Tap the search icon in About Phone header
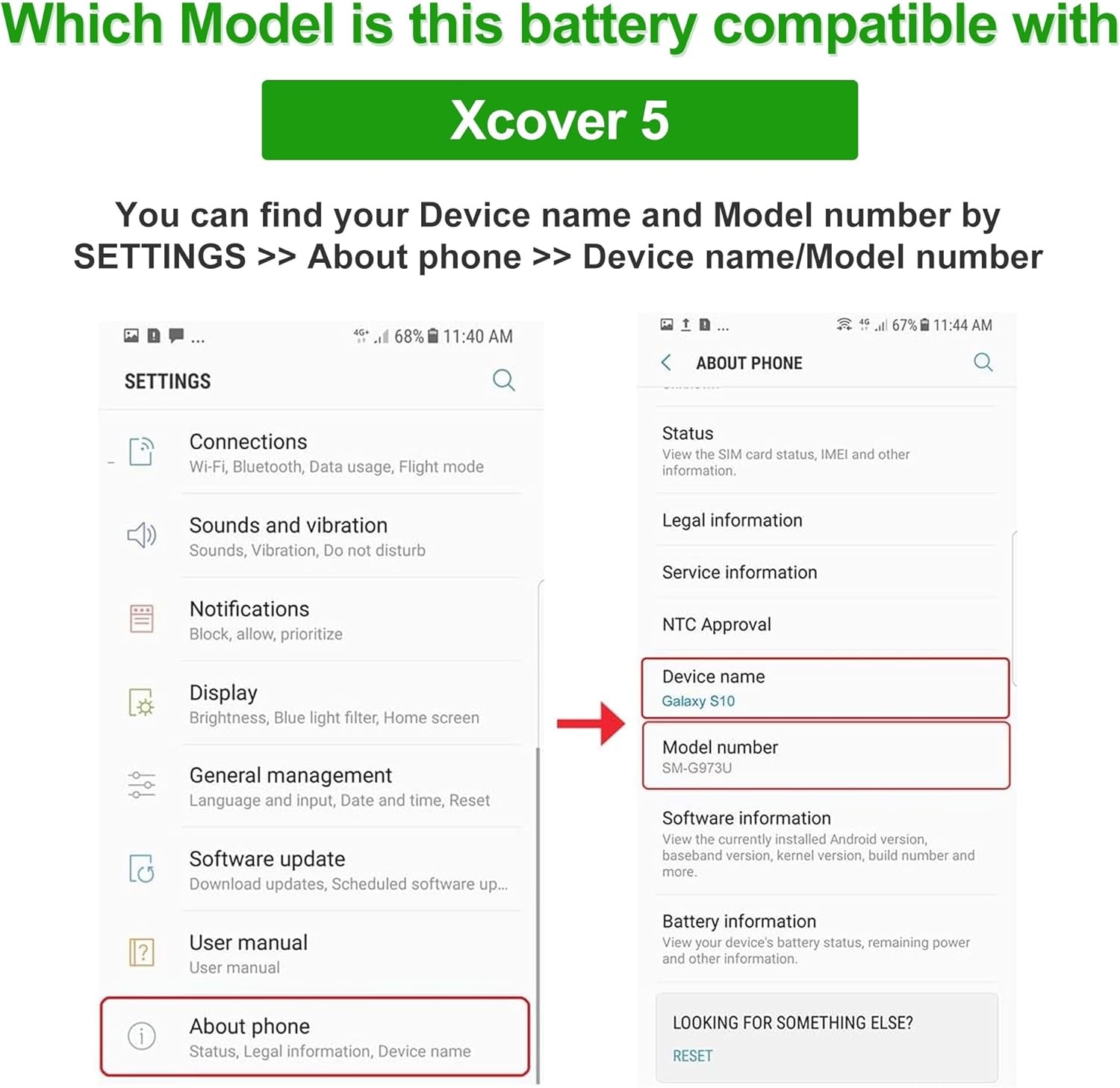This screenshot has width=1120, height=1088. tap(983, 362)
